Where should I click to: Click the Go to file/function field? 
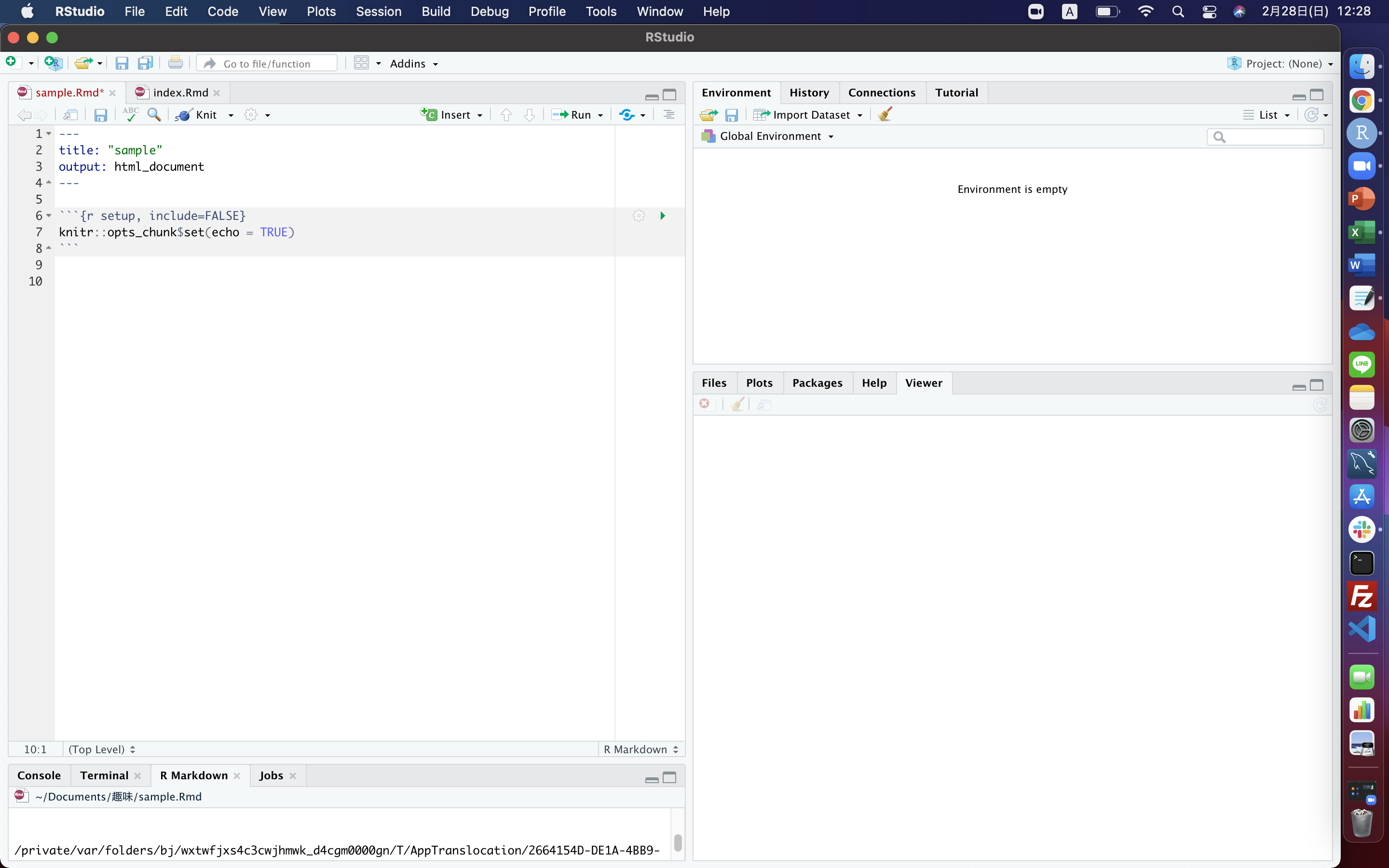click(267, 63)
